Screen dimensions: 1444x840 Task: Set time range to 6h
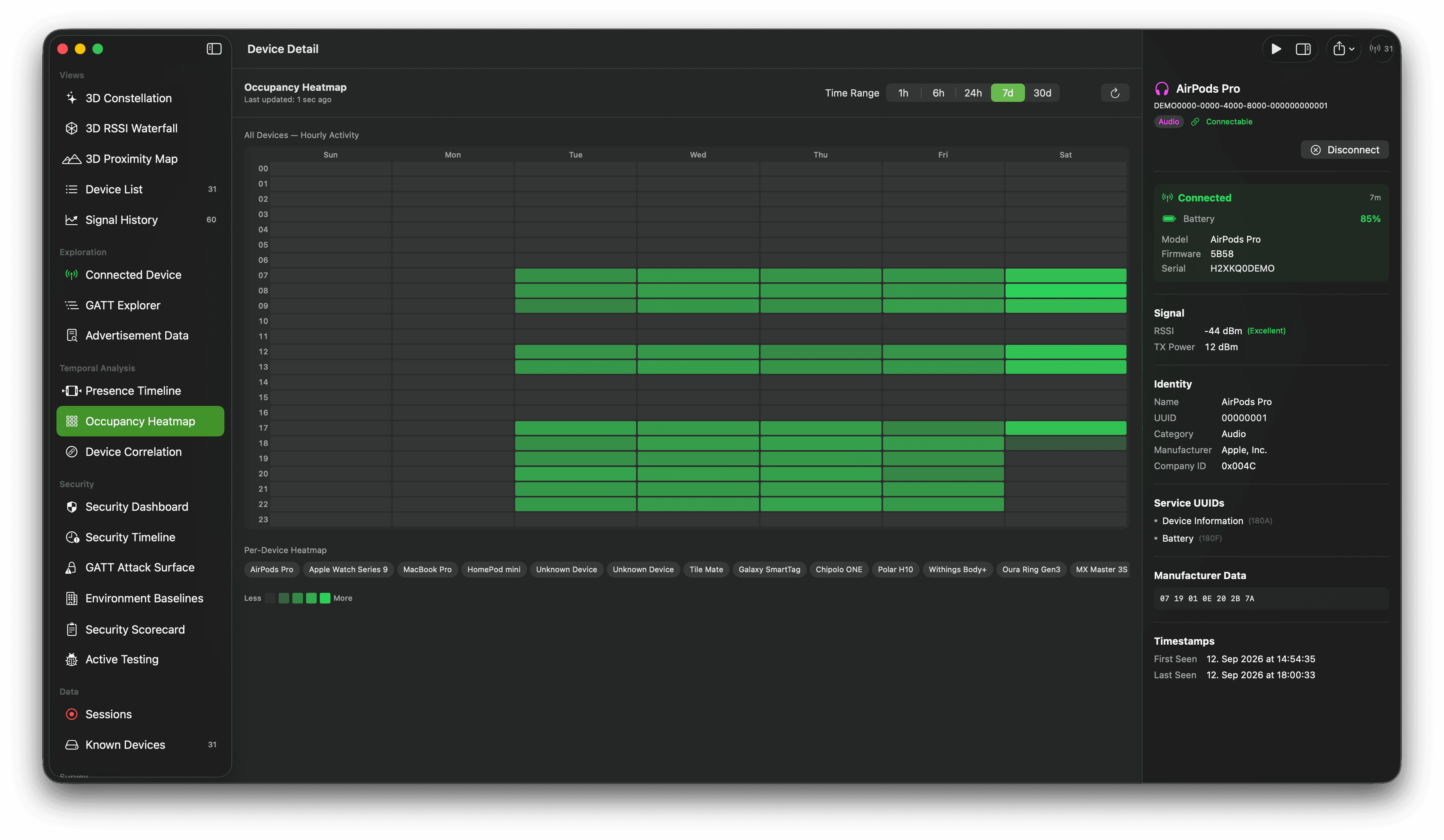pyautogui.click(x=938, y=93)
